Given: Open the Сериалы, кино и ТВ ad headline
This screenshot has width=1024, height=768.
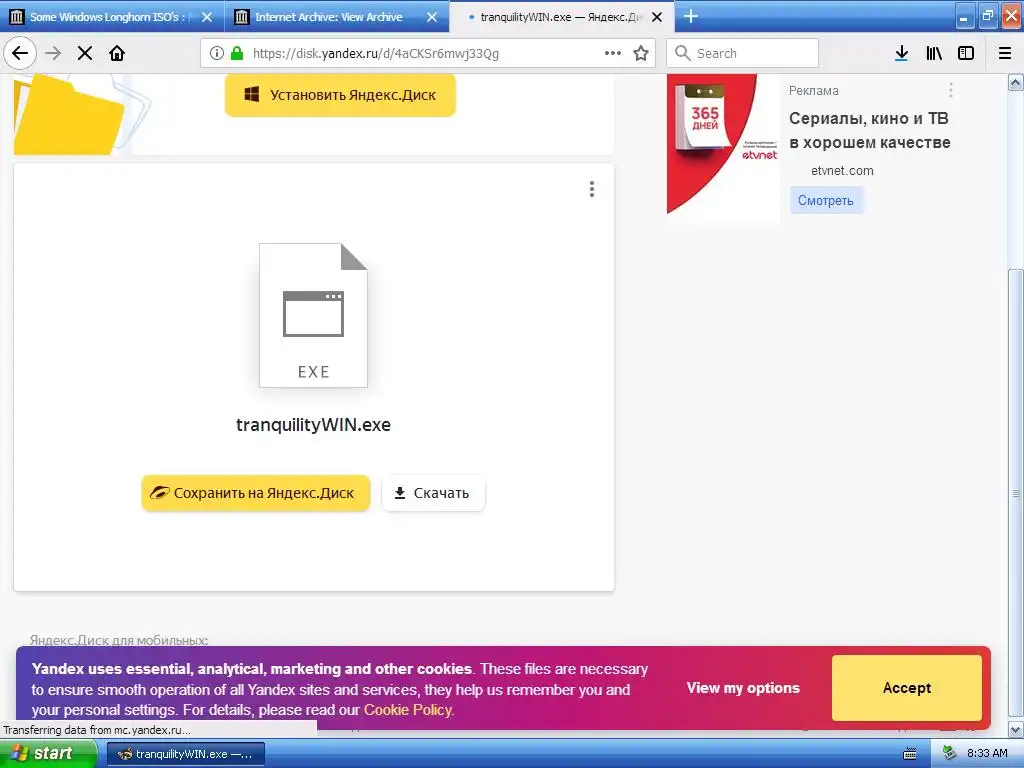Looking at the screenshot, I should [x=869, y=130].
